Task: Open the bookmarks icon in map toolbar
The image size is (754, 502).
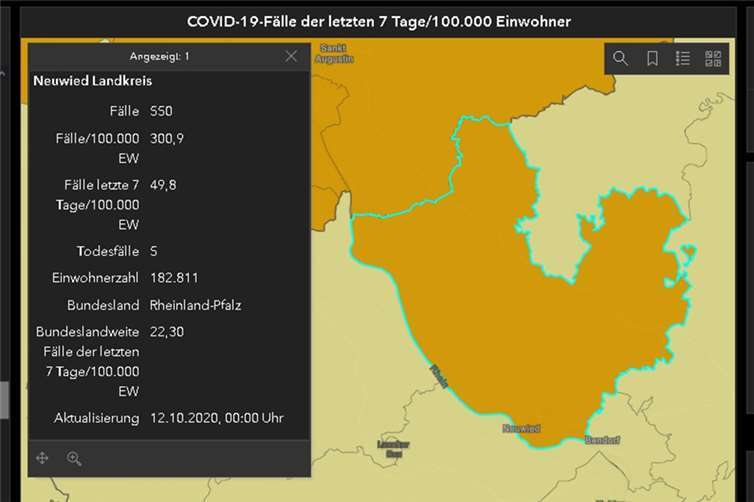Action: tap(652, 59)
